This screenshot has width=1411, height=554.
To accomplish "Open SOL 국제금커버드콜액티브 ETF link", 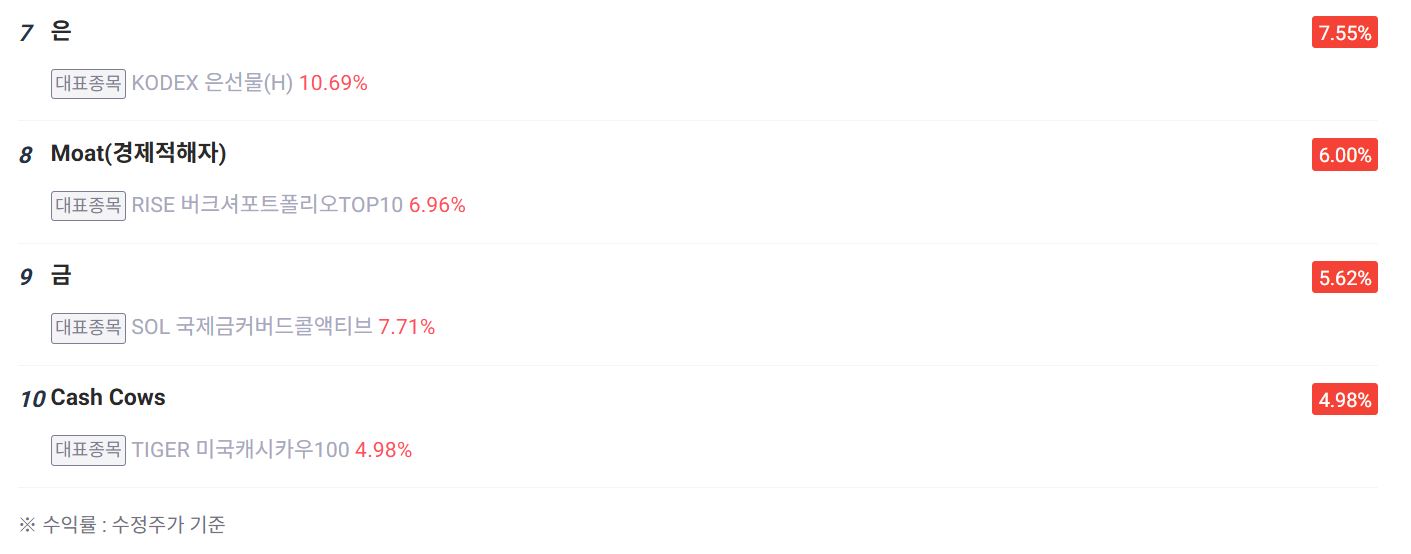I will (252, 327).
